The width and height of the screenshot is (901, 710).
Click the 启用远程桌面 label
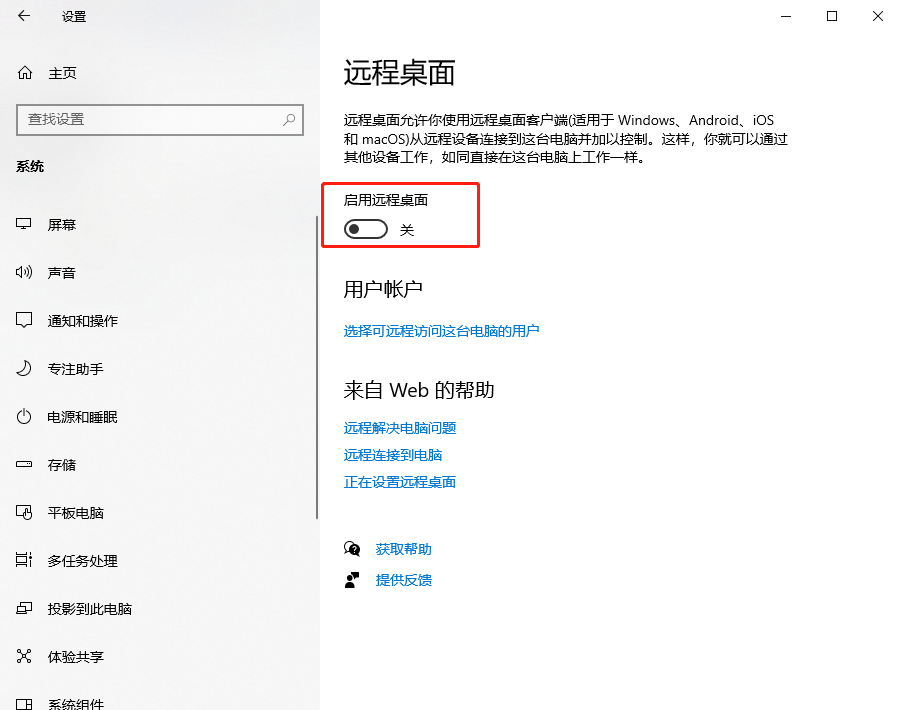coord(386,200)
